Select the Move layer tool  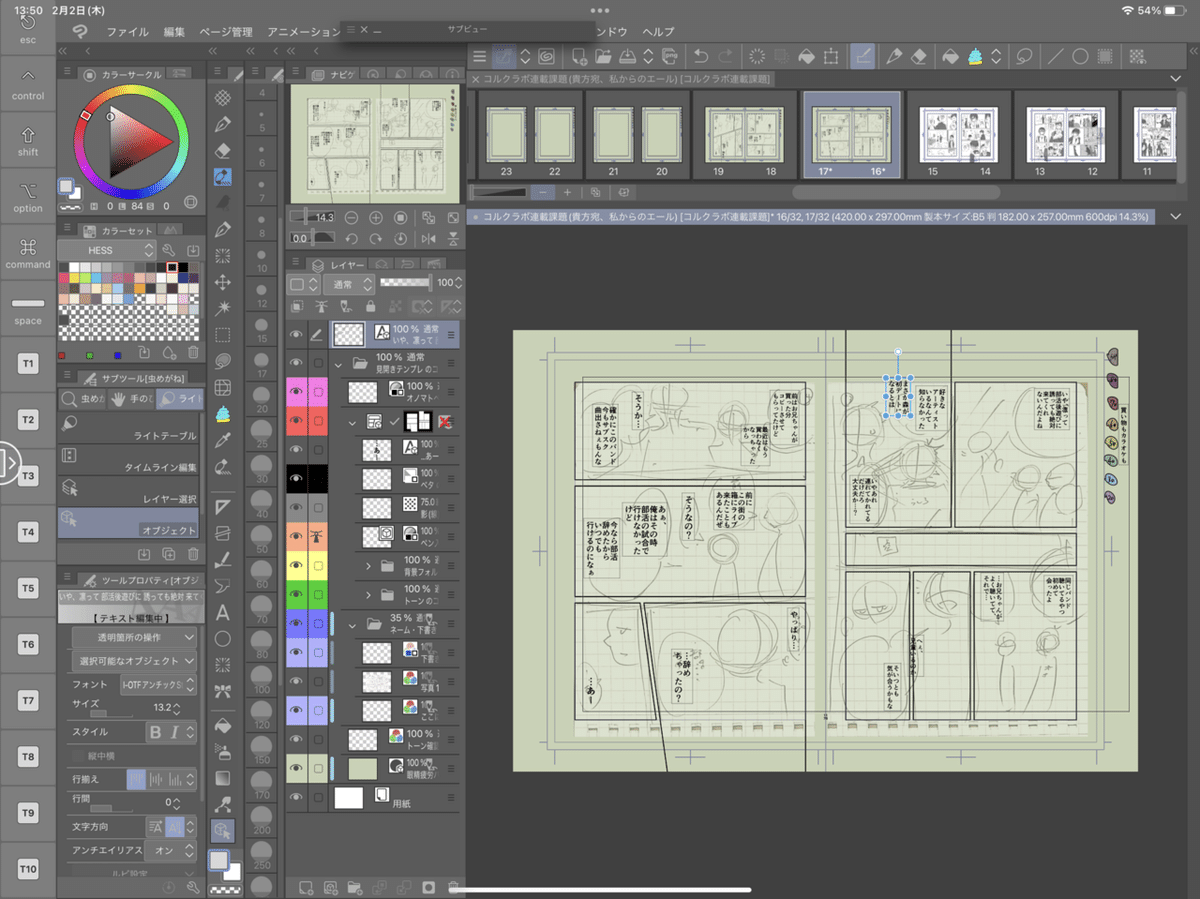[x=223, y=282]
